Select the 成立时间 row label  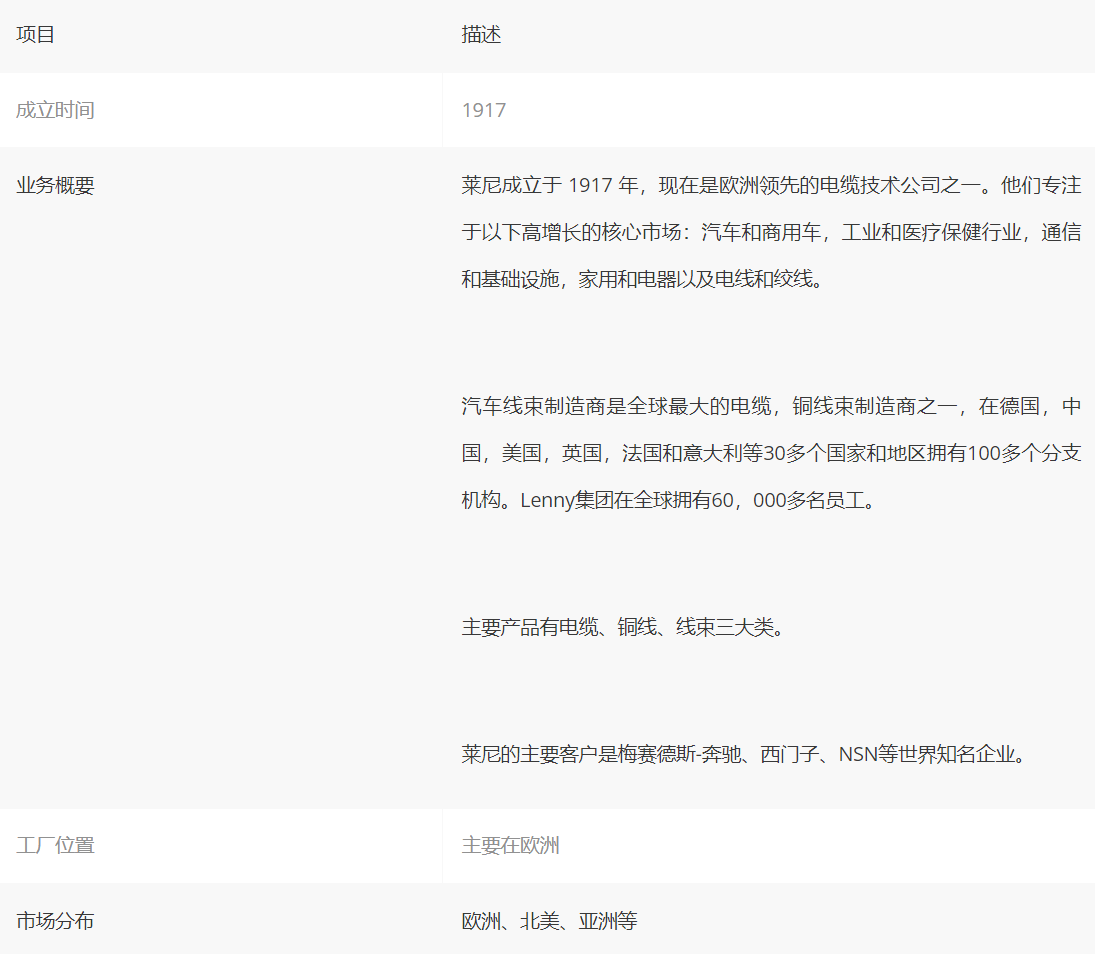[55, 110]
